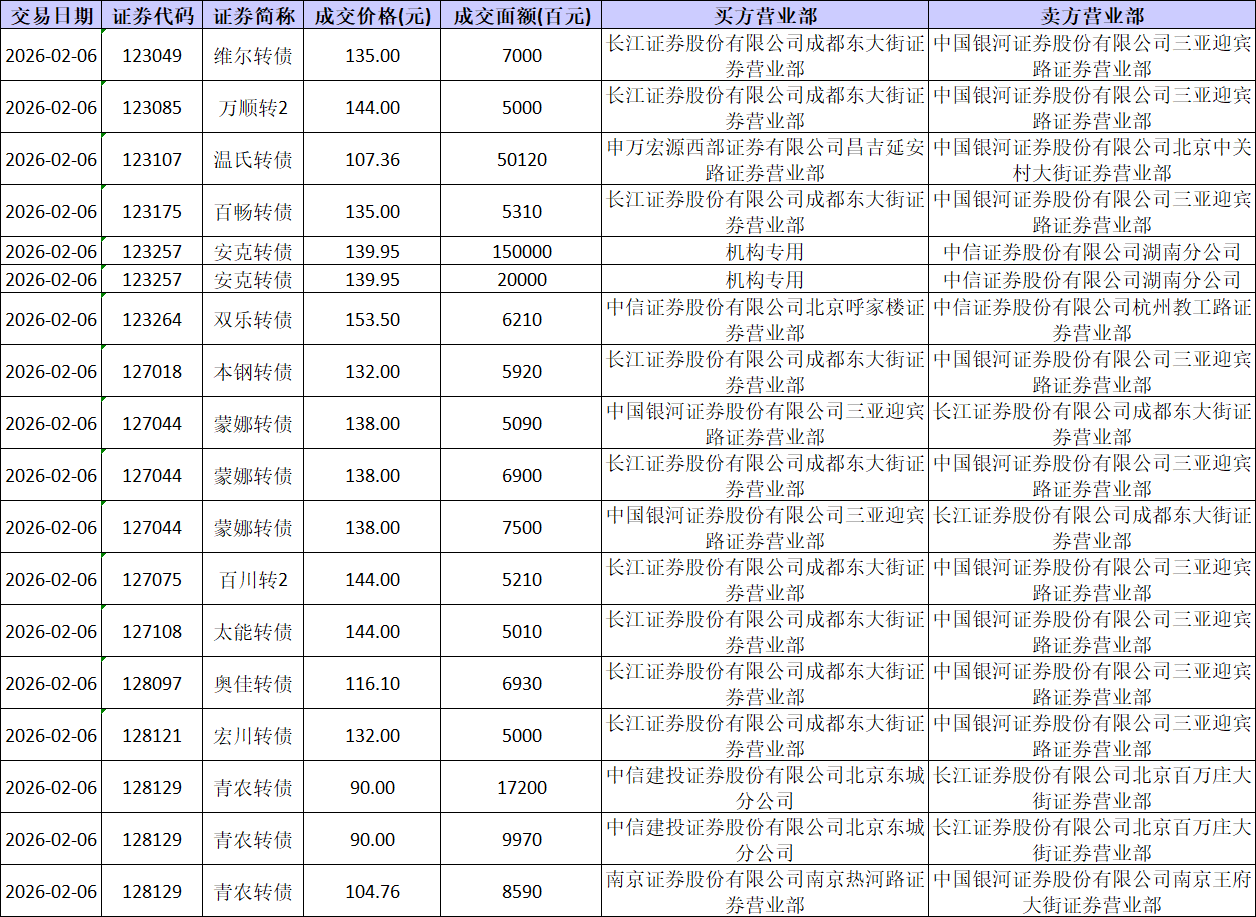Click face amount 6930
The width and height of the screenshot is (1256, 917).
(522, 684)
